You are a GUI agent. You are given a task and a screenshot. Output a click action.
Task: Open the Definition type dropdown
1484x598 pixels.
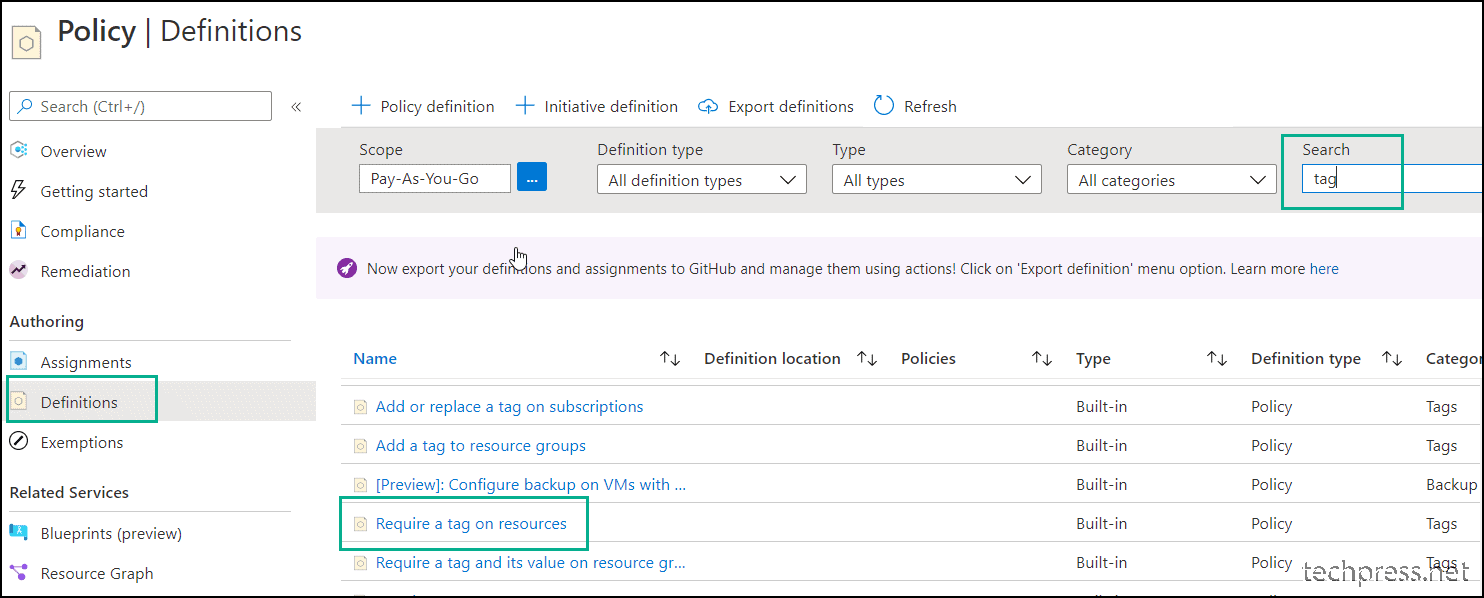point(701,180)
